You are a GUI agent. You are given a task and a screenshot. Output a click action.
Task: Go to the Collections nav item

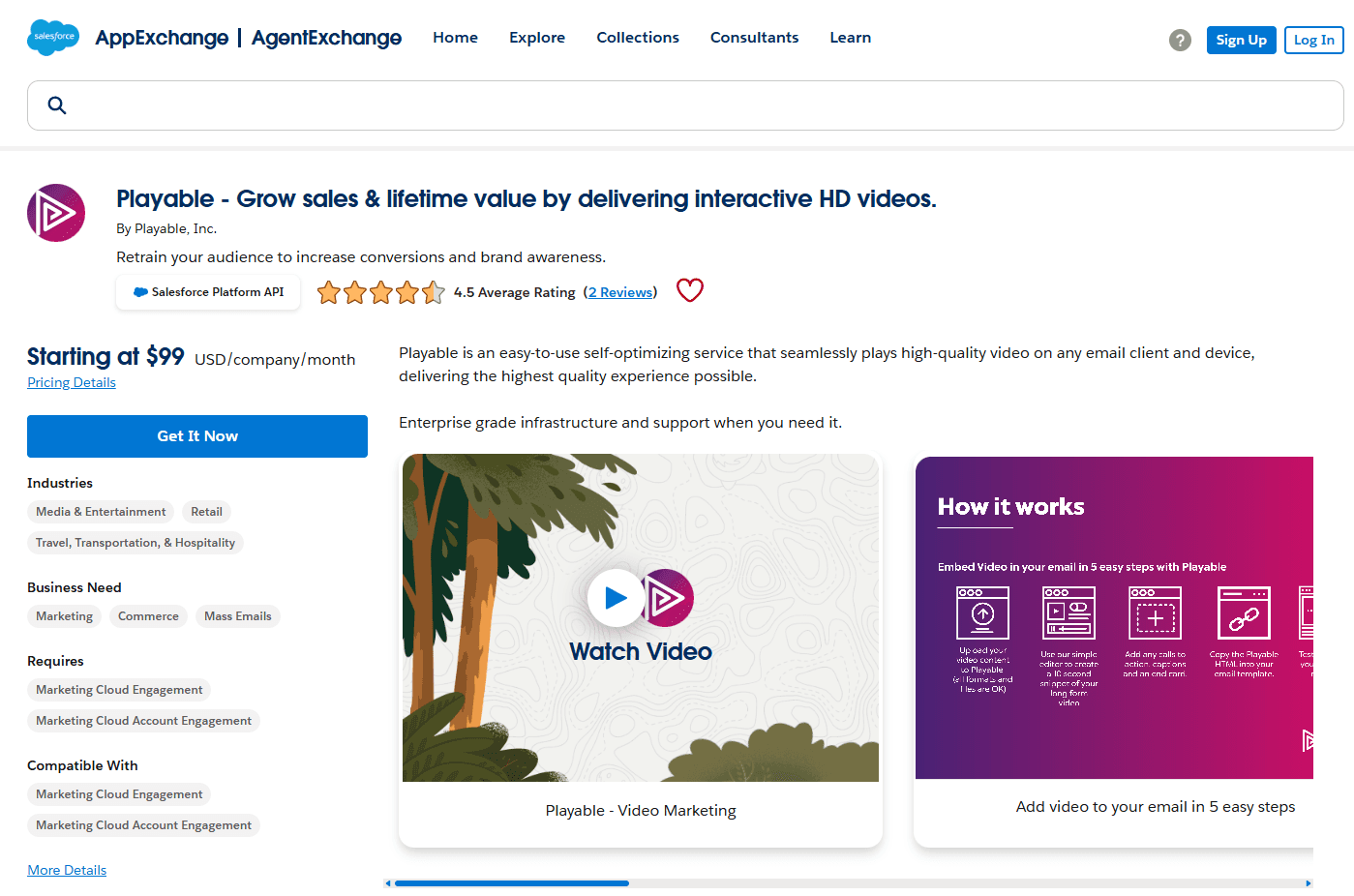(x=638, y=38)
